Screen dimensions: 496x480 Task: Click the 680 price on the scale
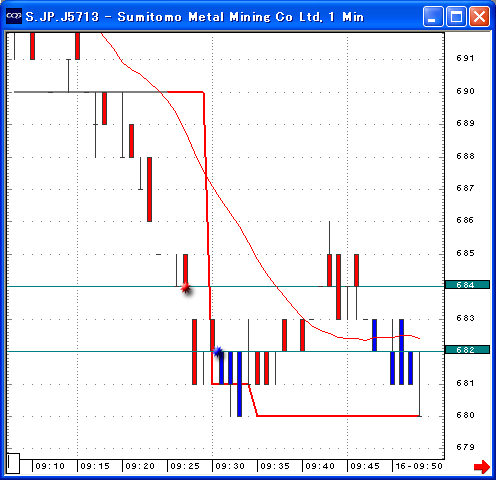(x=465, y=415)
